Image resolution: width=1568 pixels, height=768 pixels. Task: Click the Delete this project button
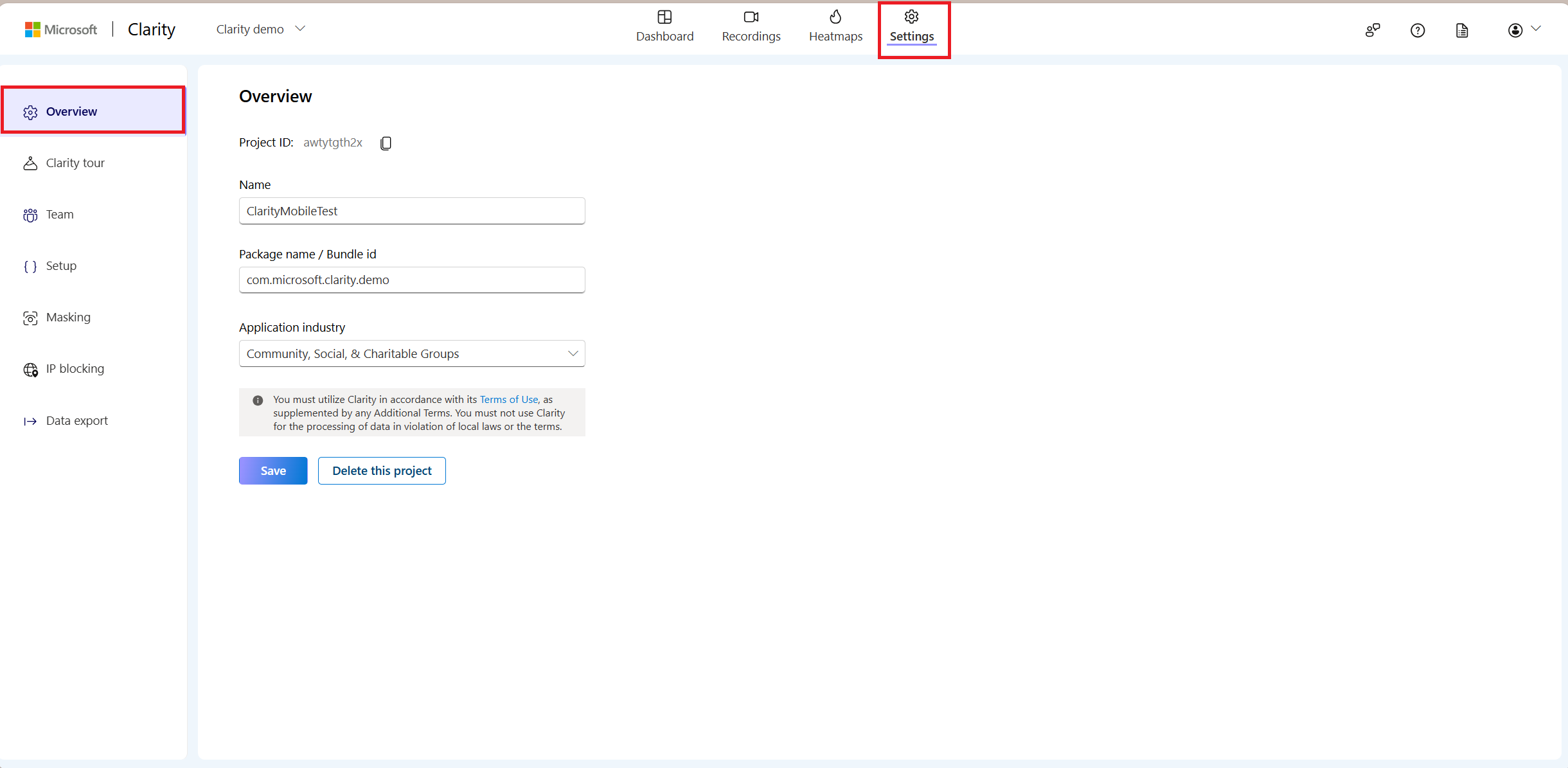(x=382, y=470)
